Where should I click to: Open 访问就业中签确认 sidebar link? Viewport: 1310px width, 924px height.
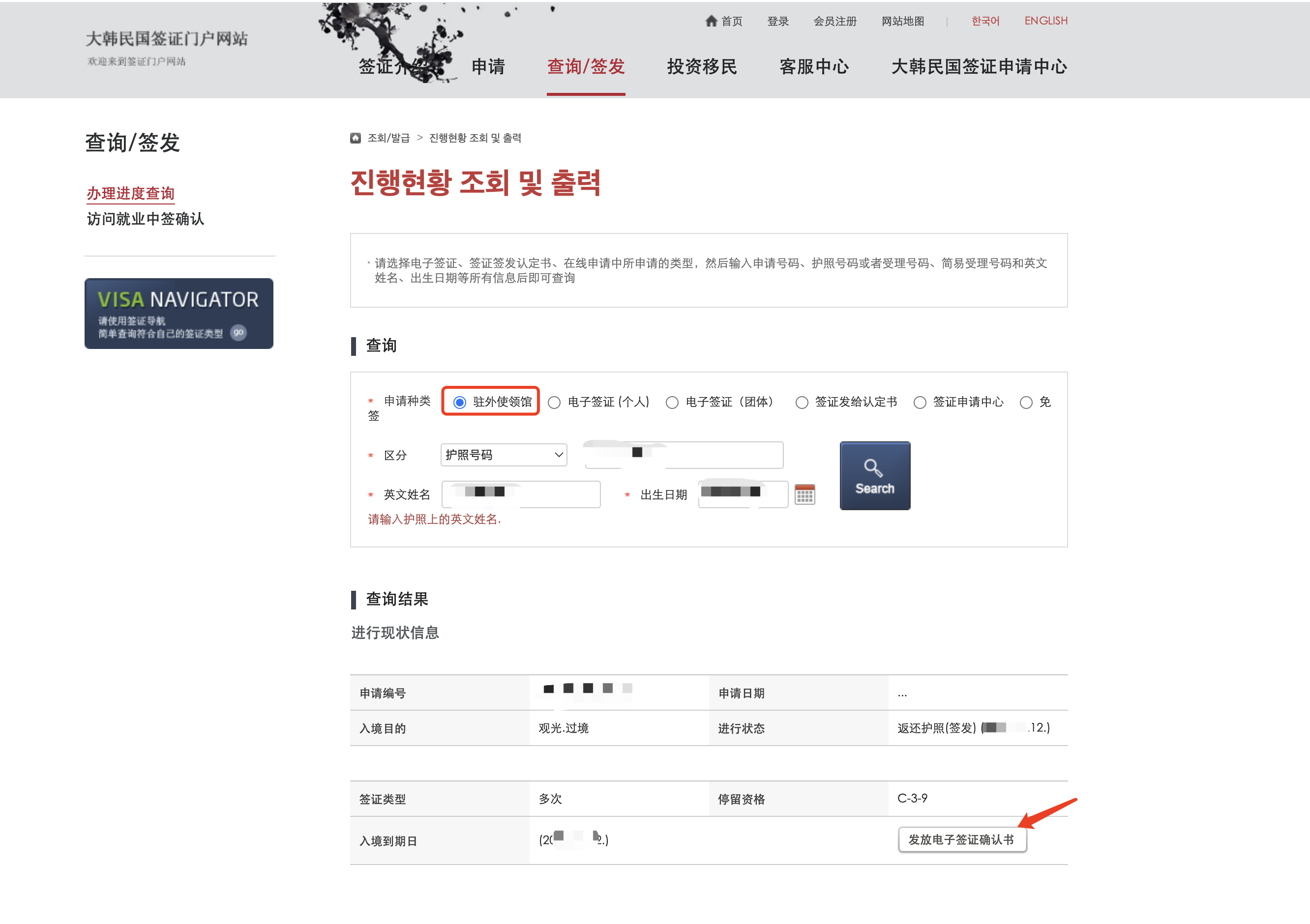146,219
